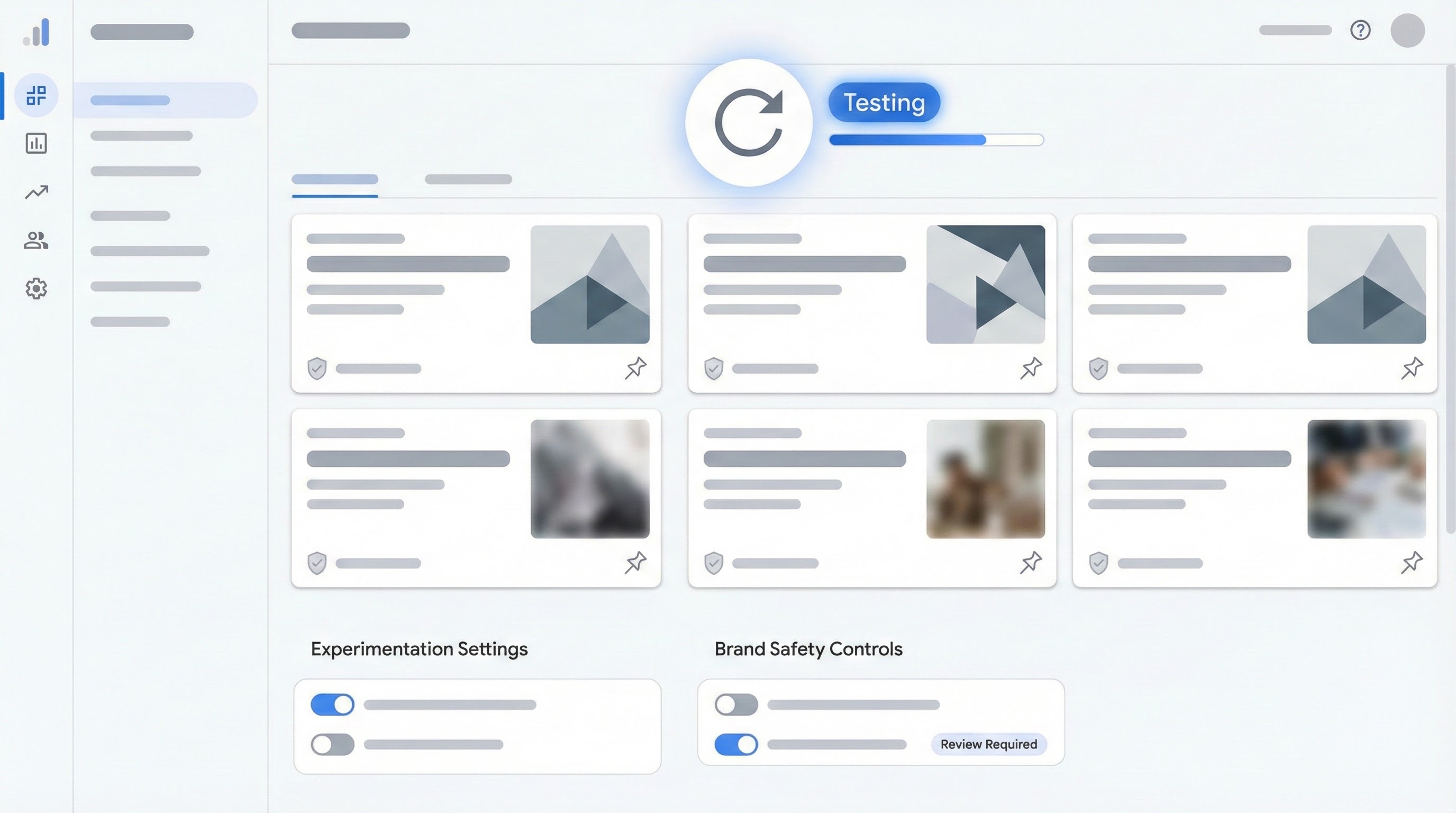Open the audience manager people icon
This screenshot has width=1456, height=813.
point(36,240)
